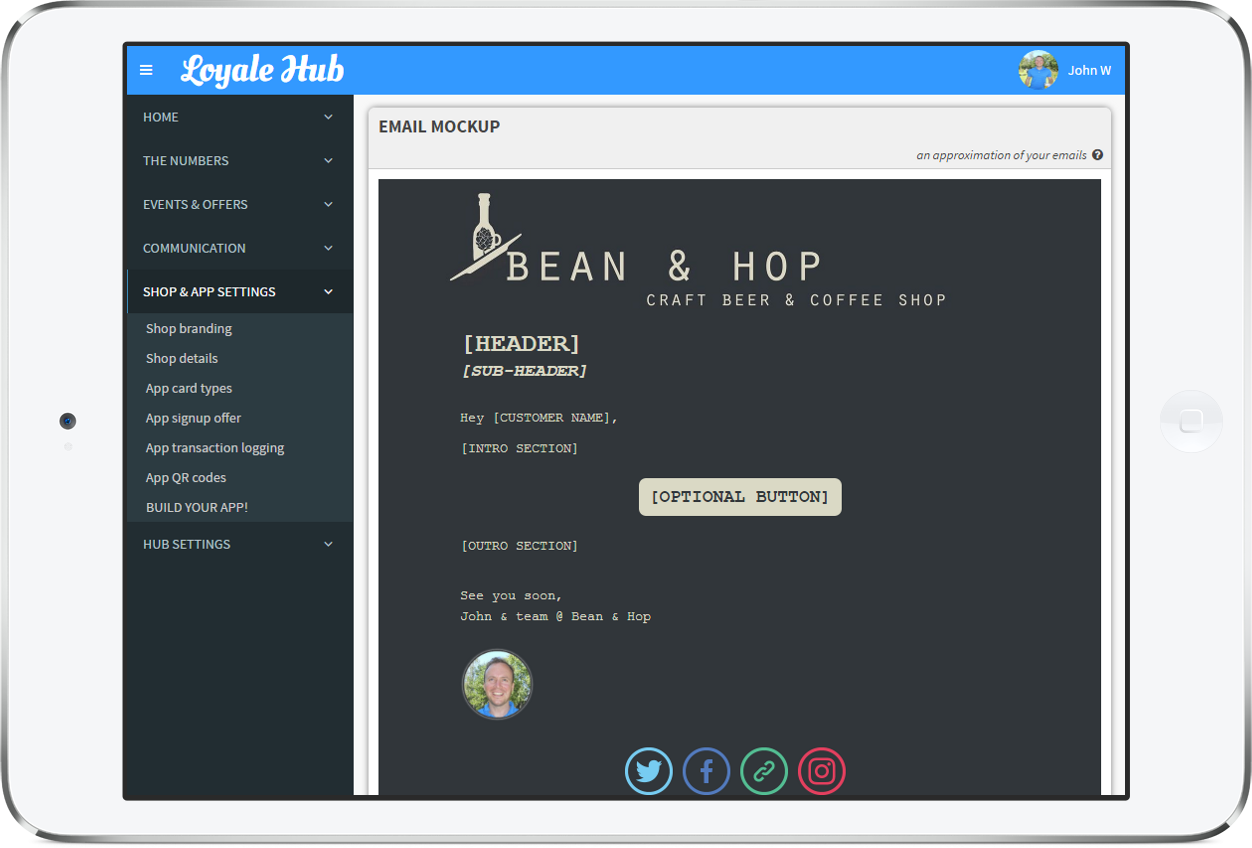Click the green link chain icon
1252x848 pixels.
coord(764,771)
